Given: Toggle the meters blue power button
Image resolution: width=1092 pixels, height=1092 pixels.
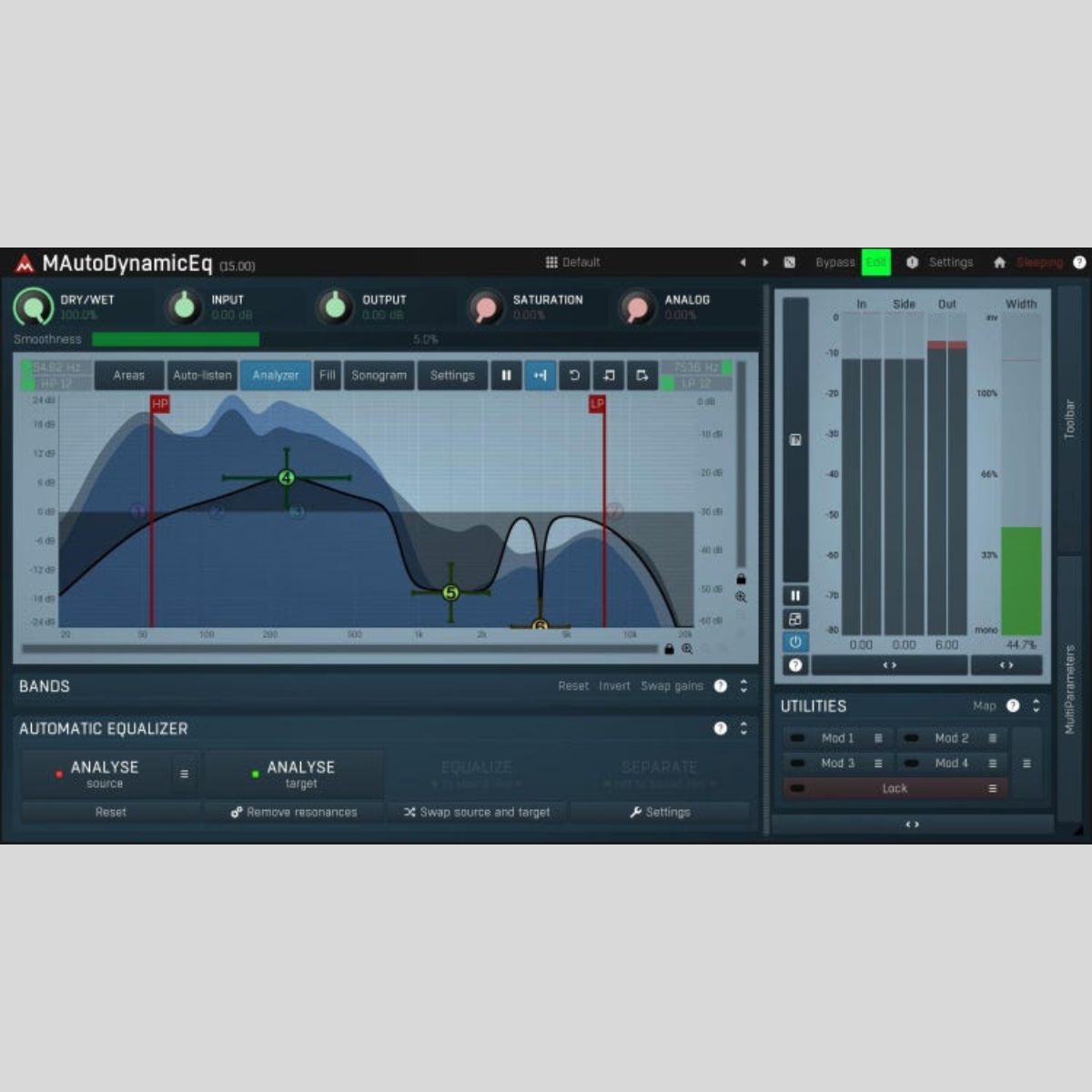Looking at the screenshot, I should pyautogui.click(x=795, y=642).
